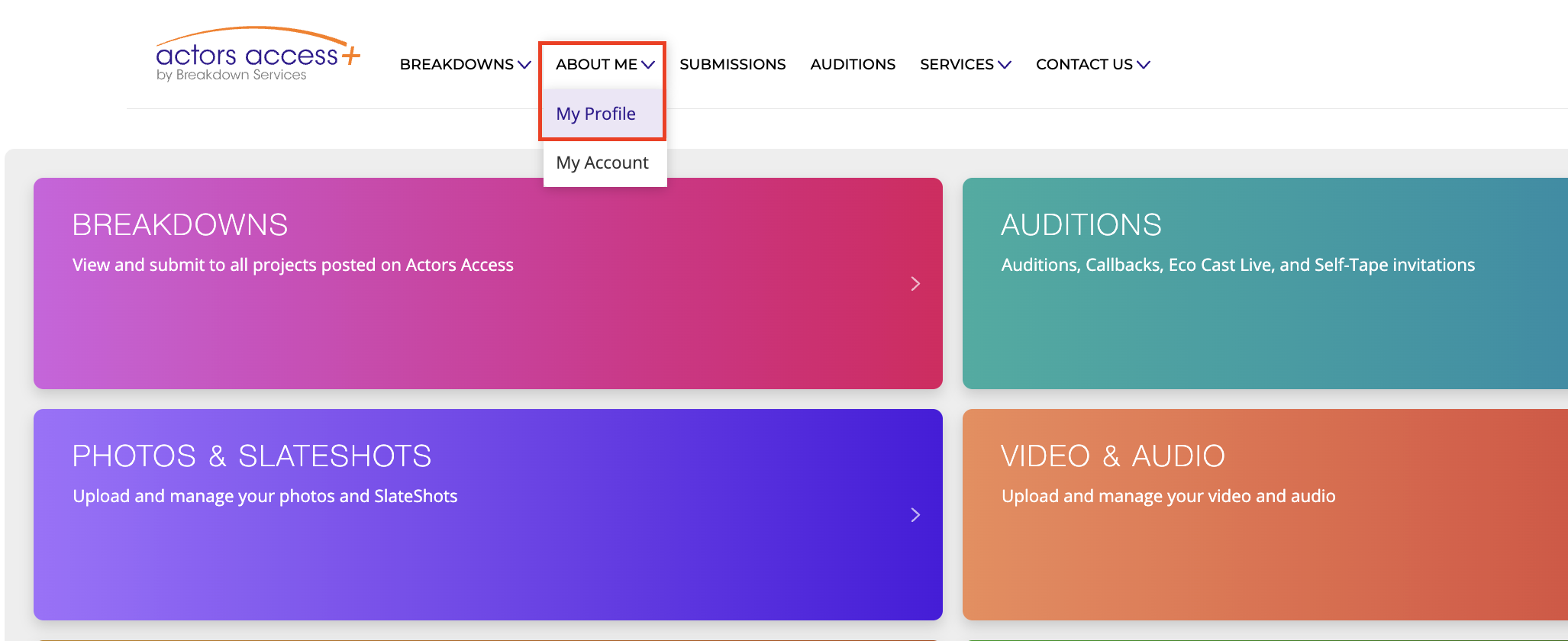Expand the Services chevron arrow

tap(1005, 65)
